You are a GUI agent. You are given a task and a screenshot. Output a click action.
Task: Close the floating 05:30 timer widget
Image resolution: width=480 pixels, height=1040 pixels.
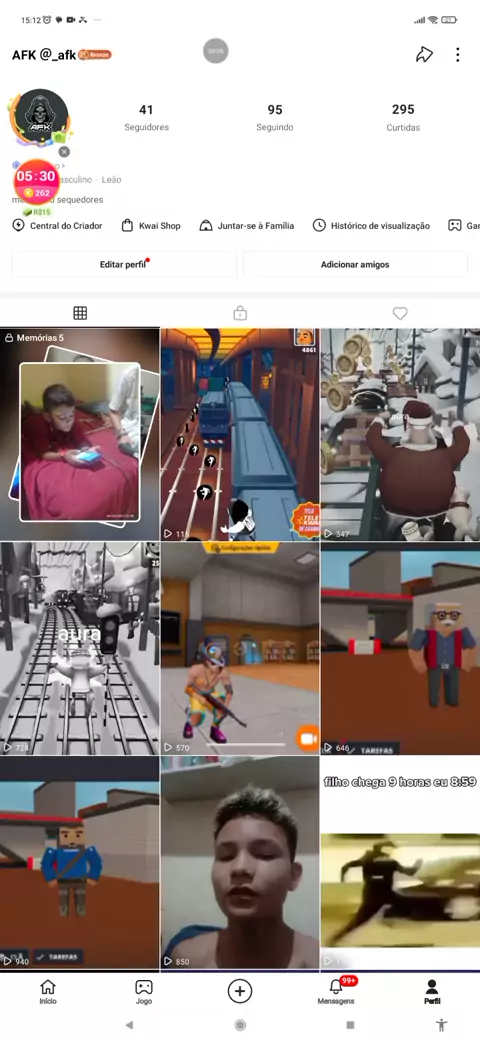point(64,152)
